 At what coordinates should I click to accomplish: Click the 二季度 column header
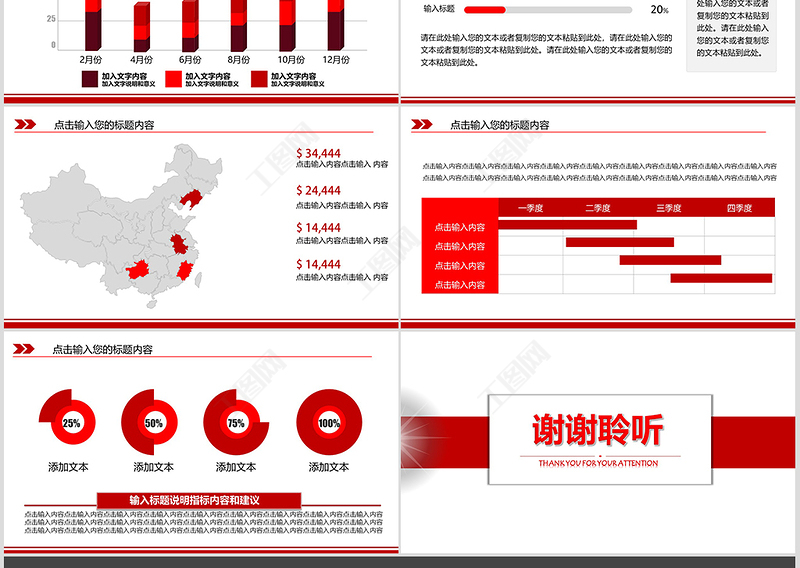[x=598, y=208]
